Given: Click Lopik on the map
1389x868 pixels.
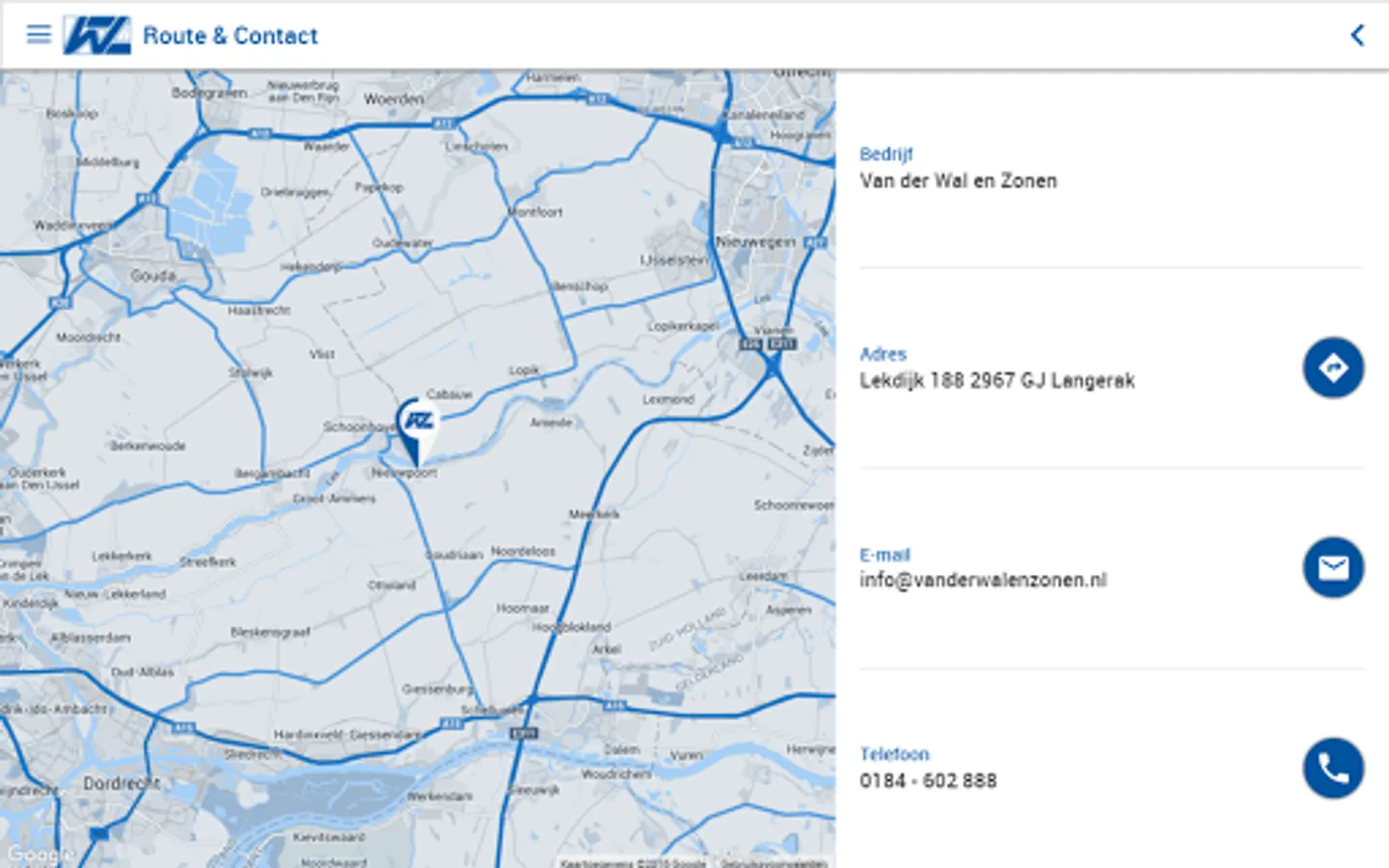Looking at the screenshot, I should pyautogui.click(x=525, y=370).
